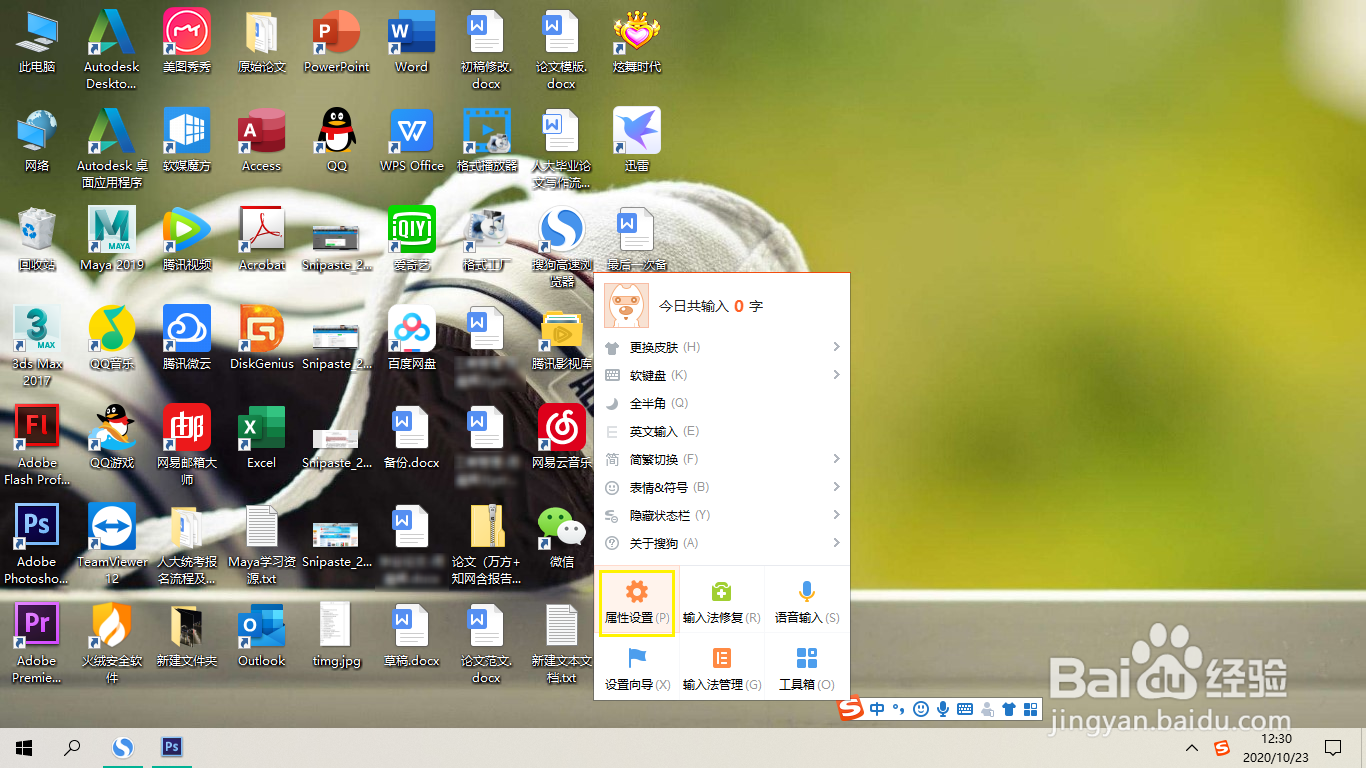
Task: Expand the 软键盘 submenu arrow
Action: pos(836,375)
